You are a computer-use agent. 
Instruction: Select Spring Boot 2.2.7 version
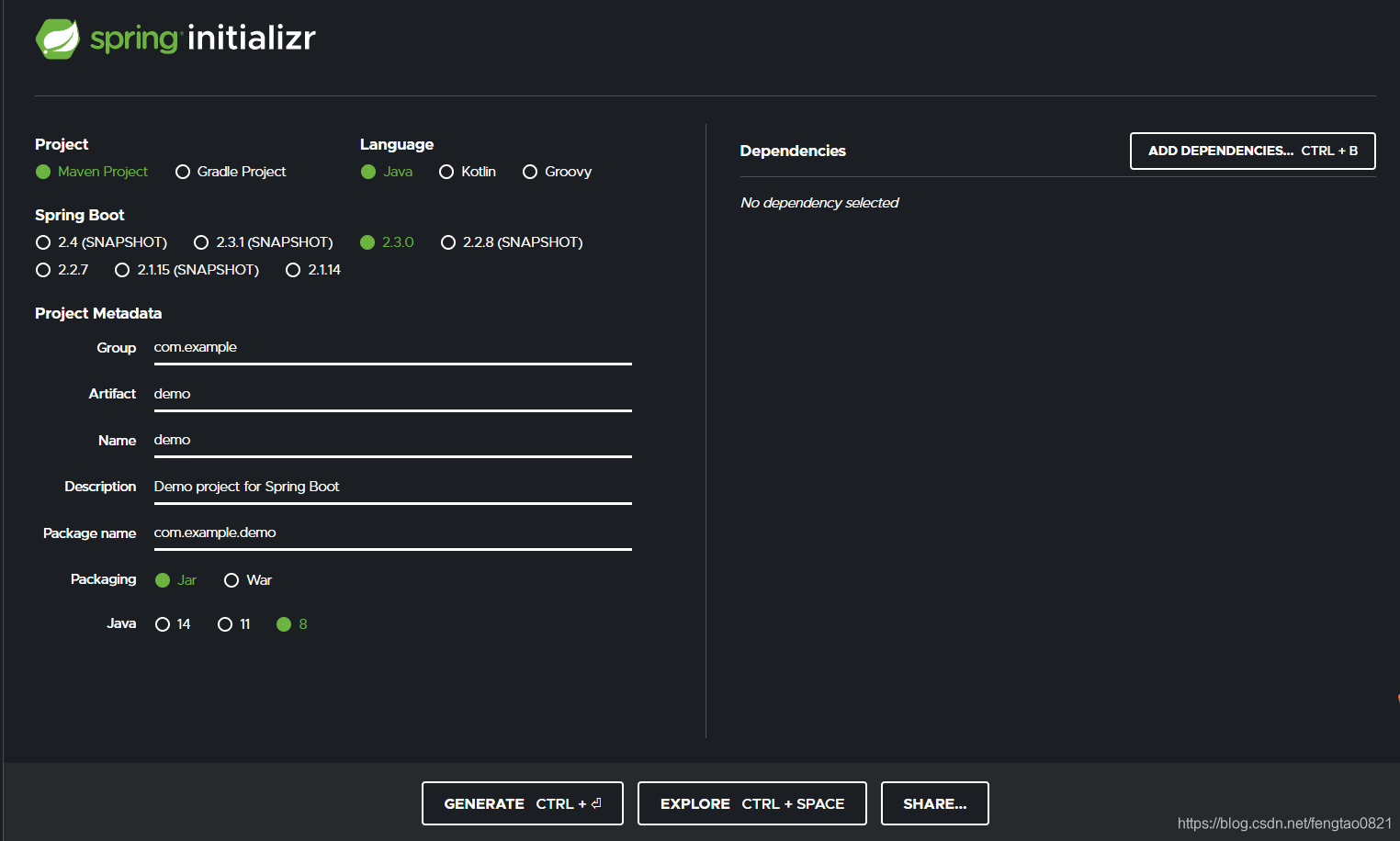point(62,270)
